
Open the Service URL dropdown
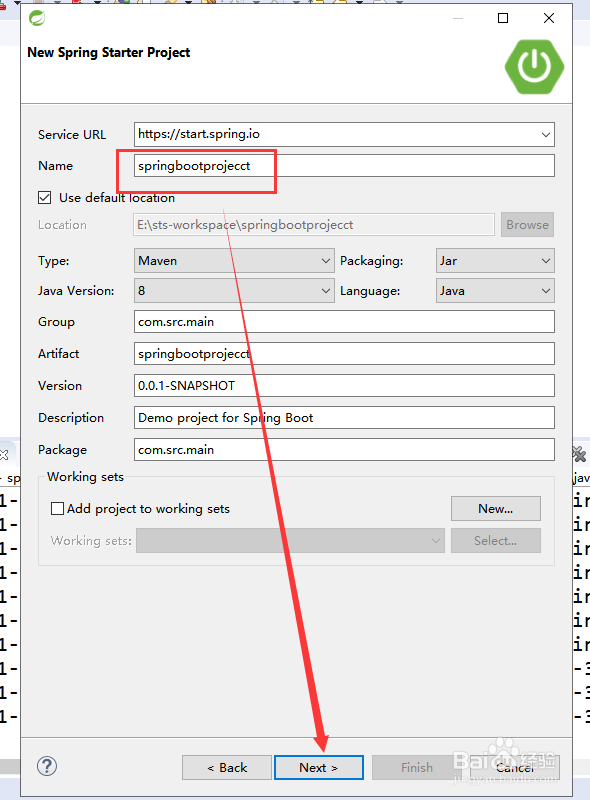click(546, 135)
